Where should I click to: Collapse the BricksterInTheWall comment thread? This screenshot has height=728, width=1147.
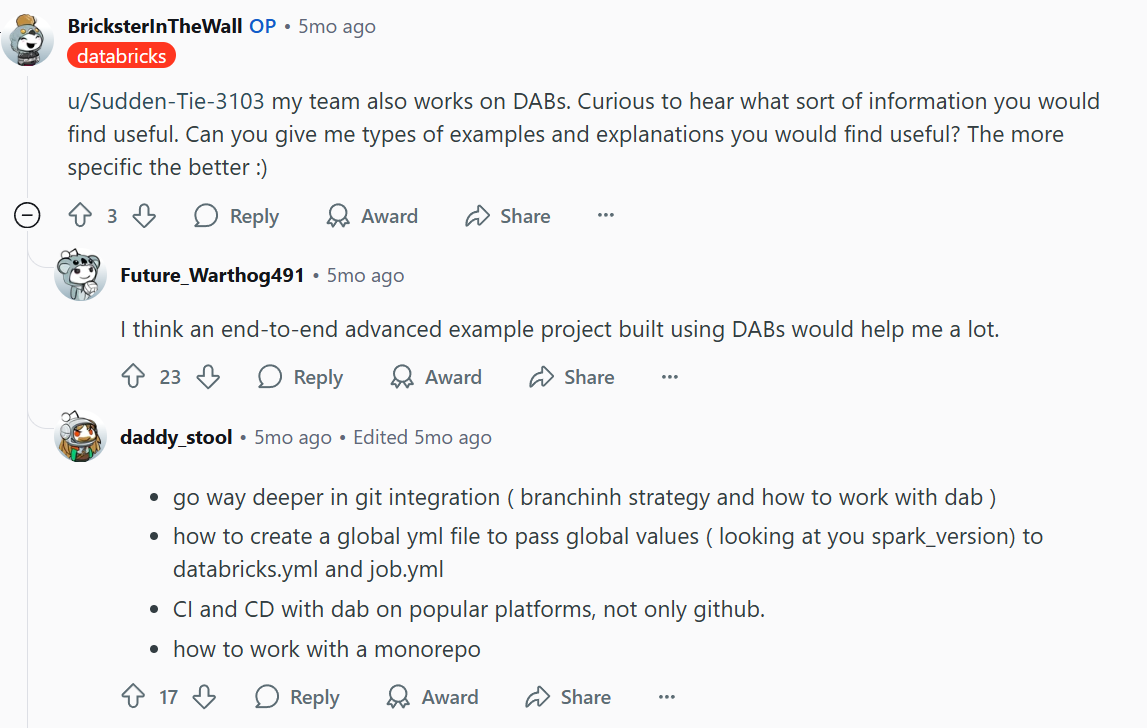coord(28,215)
